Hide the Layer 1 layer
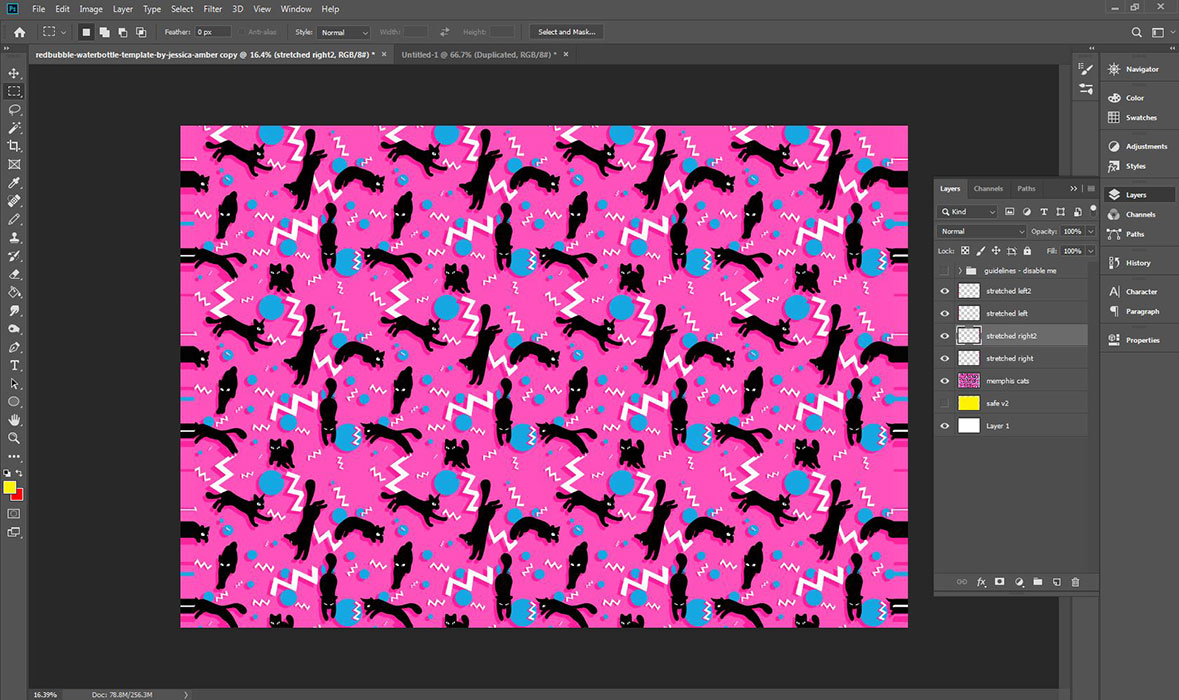1179x700 pixels. coord(945,426)
